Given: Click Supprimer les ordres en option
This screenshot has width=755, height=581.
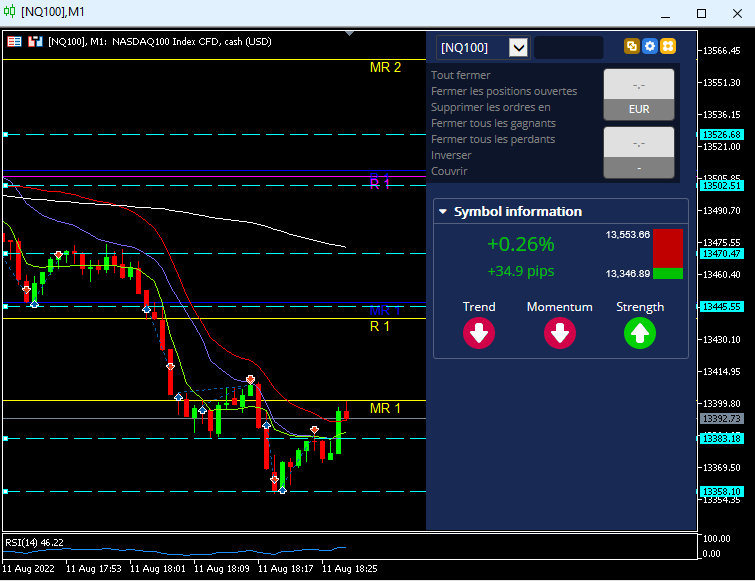Looking at the screenshot, I should click(x=490, y=107).
